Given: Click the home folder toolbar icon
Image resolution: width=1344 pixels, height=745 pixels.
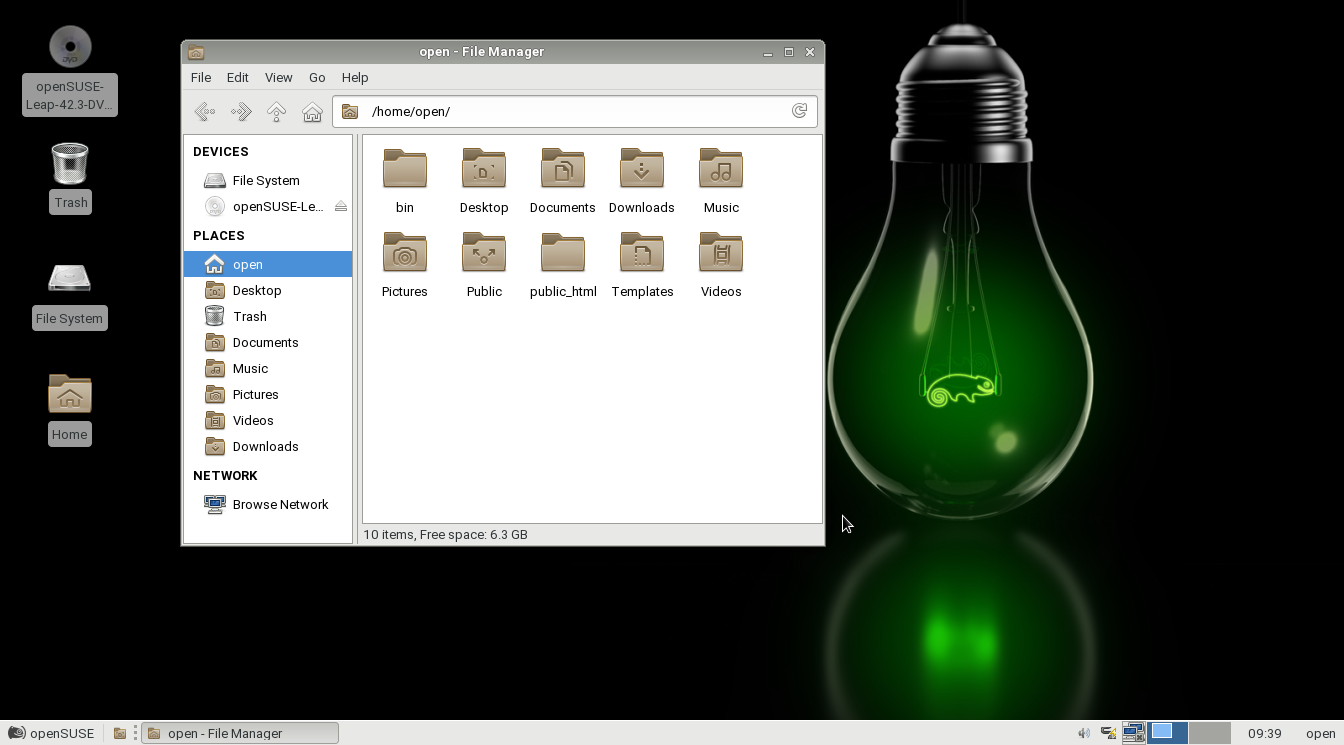Looking at the screenshot, I should tap(312, 112).
